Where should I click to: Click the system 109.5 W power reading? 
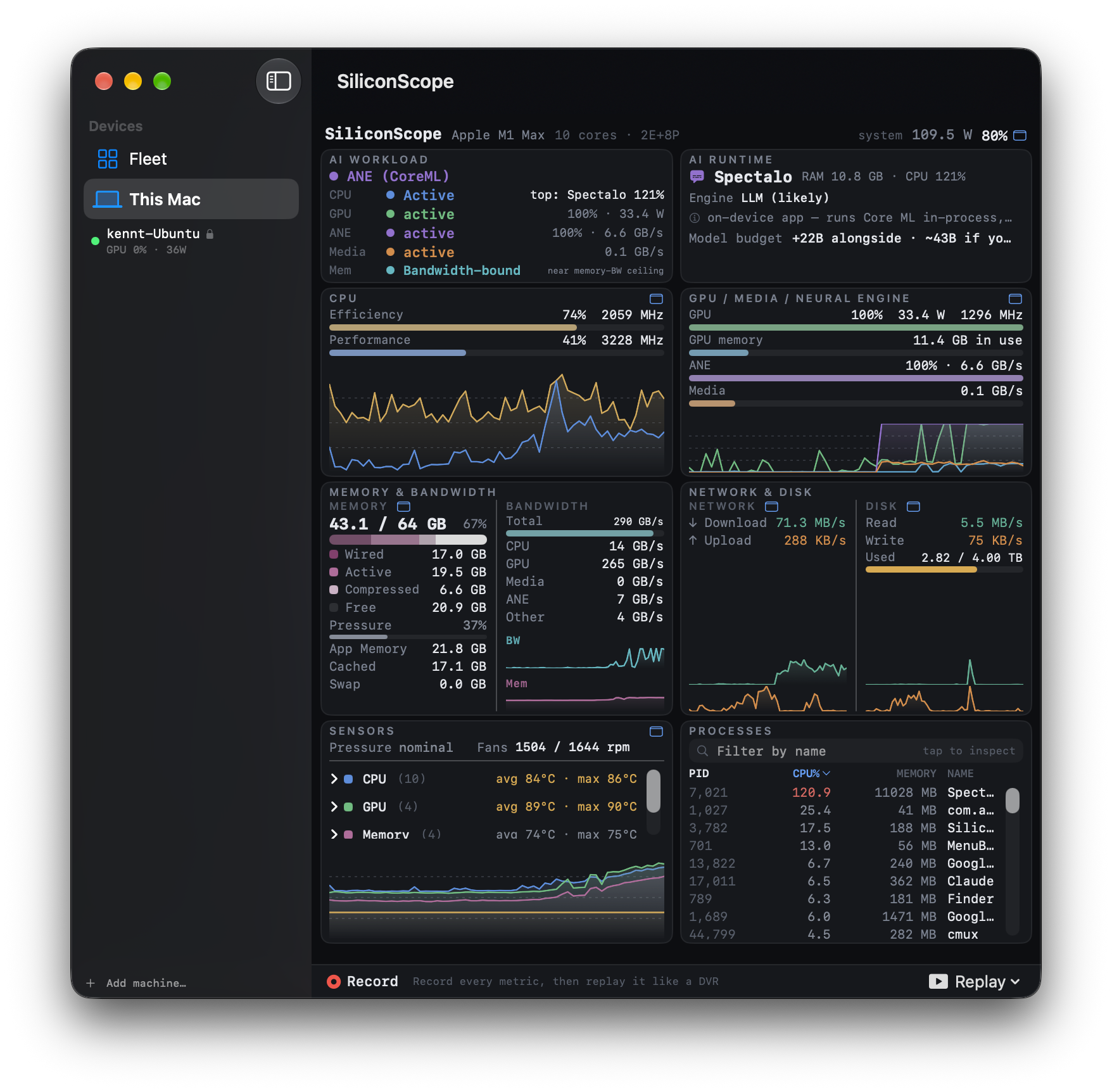click(x=915, y=135)
